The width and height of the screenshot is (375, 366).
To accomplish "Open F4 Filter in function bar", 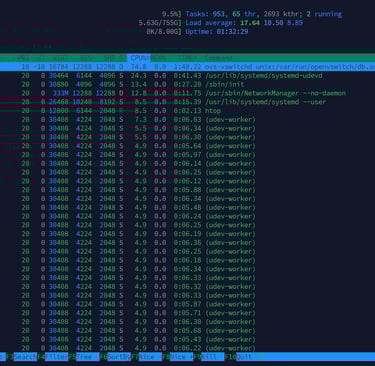I will coord(52,357).
